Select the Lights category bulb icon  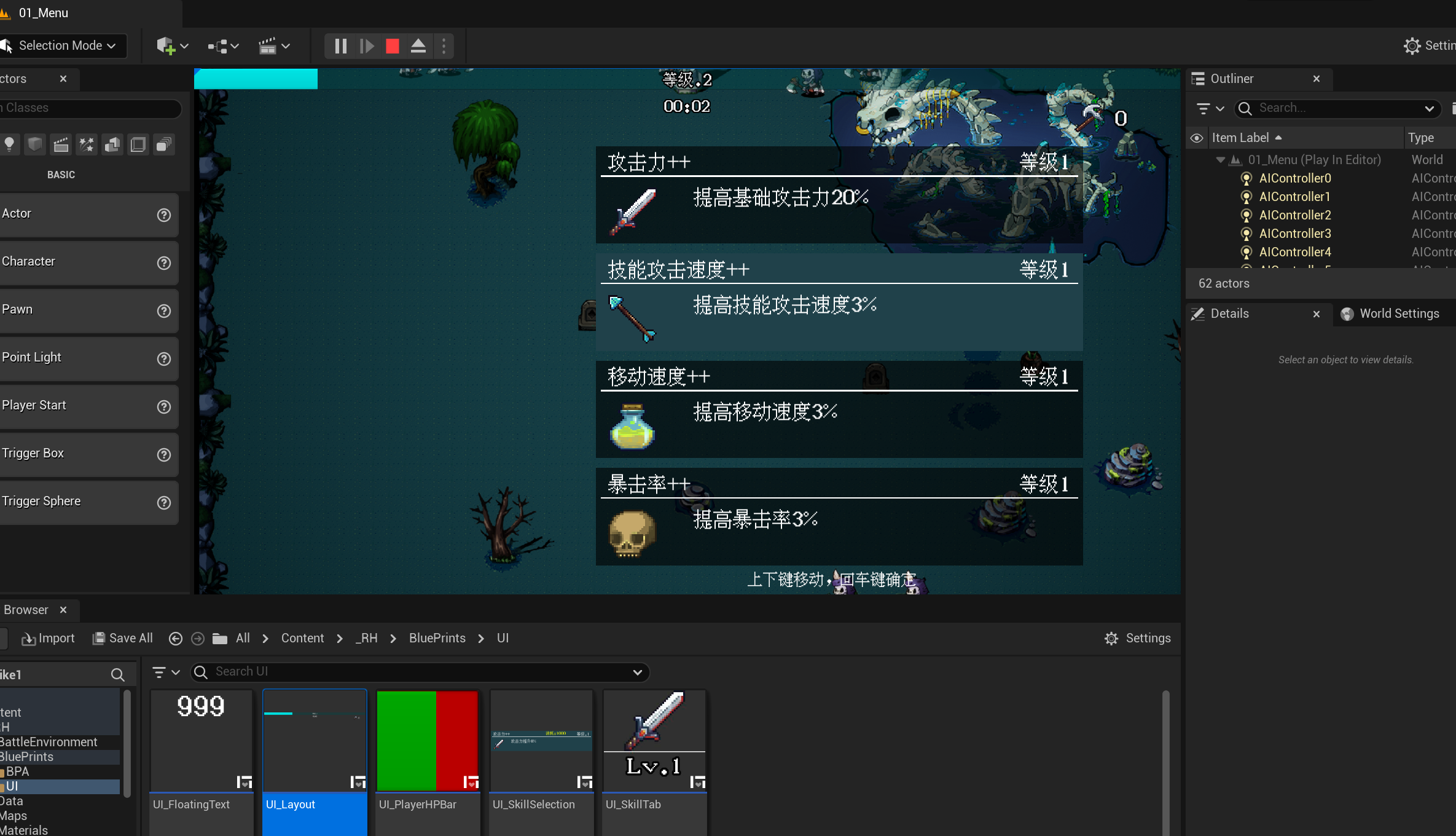tap(9, 144)
